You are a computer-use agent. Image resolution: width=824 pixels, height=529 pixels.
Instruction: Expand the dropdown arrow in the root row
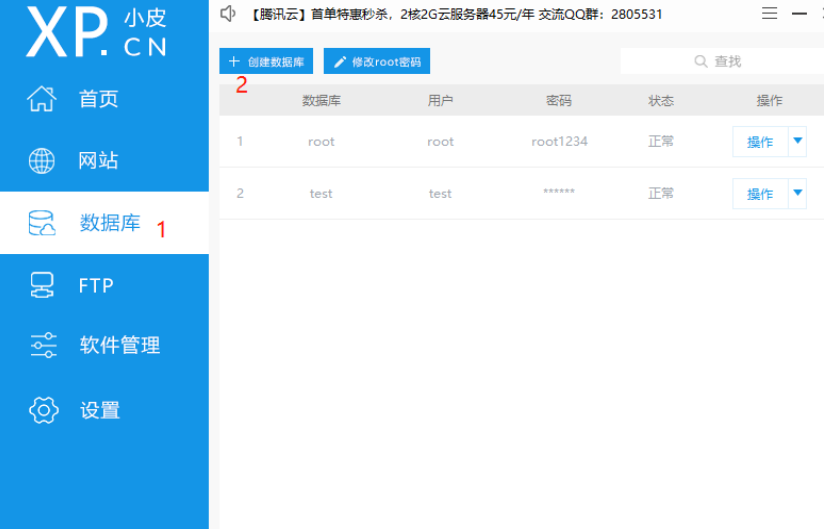(798, 141)
